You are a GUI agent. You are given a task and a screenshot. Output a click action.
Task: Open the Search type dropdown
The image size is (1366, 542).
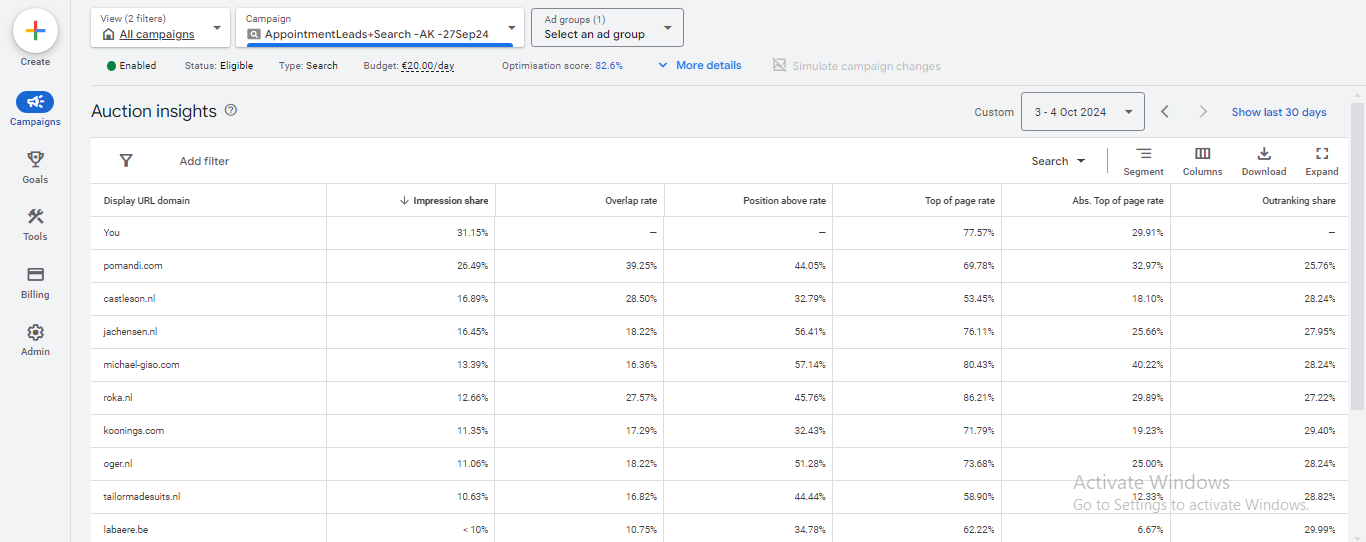(1058, 161)
